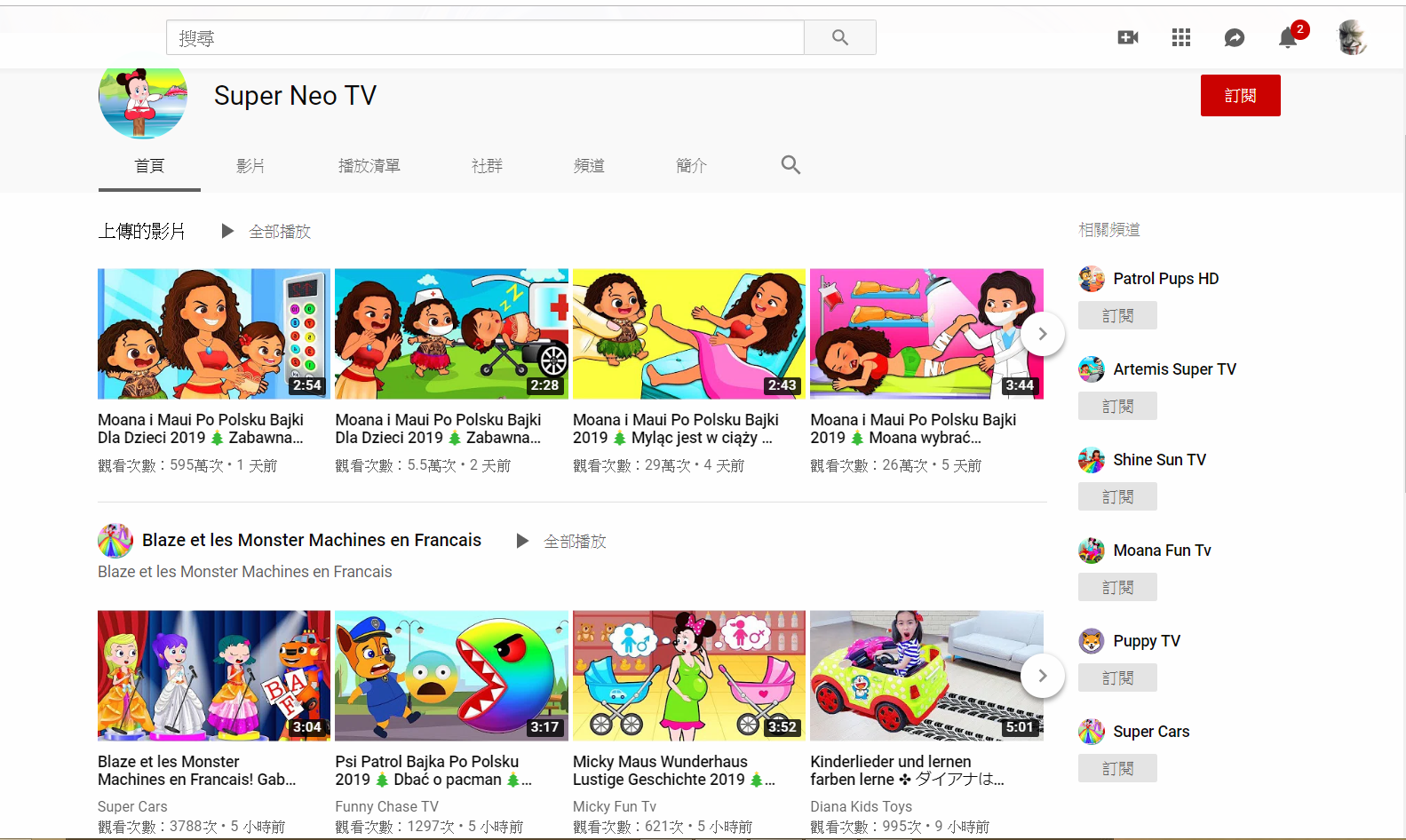This screenshot has width=1406, height=840.
Task: Click Diana Kids Toys uploader name
Action: 862,806
